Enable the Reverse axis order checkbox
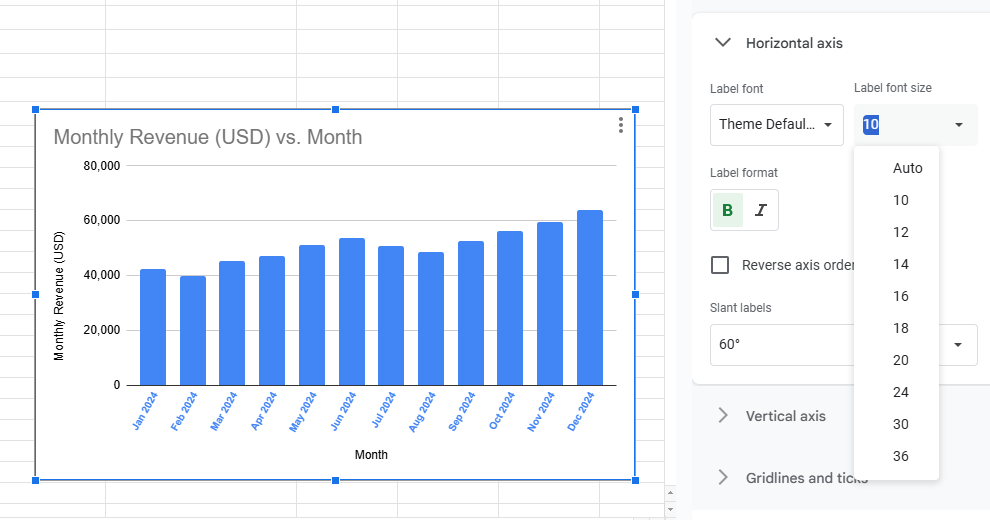Image resolution: width=990 pixels, height=520 pixels. pyautogui.click(x=719, y=265)
